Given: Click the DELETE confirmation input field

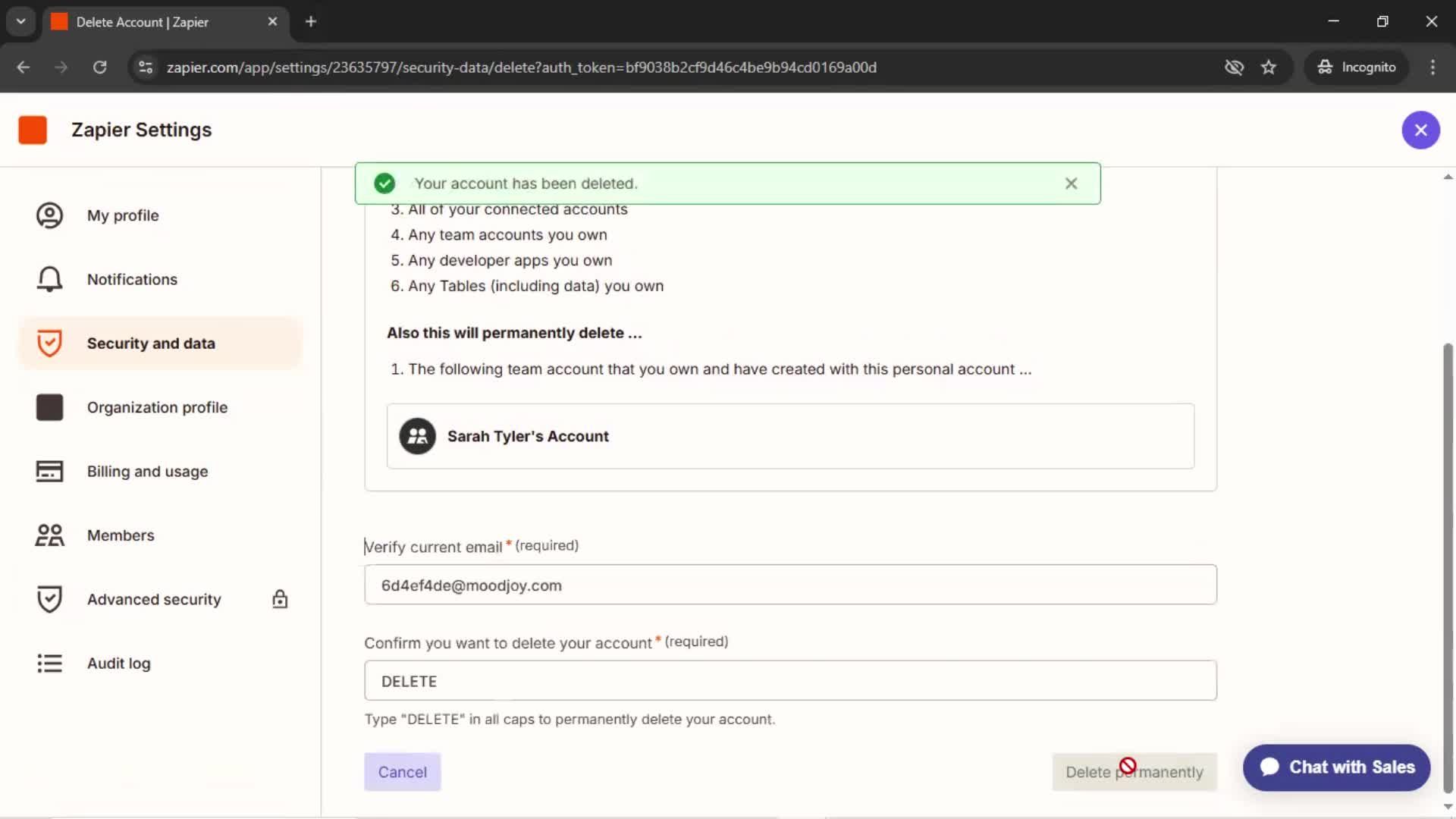Looking at the screenshot, I should click(790, 681).
